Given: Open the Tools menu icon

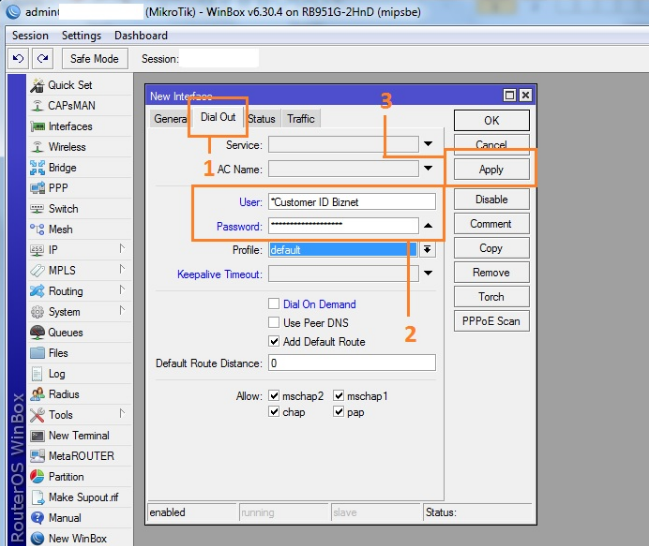Looking at the screenshot, I should 37,415.
